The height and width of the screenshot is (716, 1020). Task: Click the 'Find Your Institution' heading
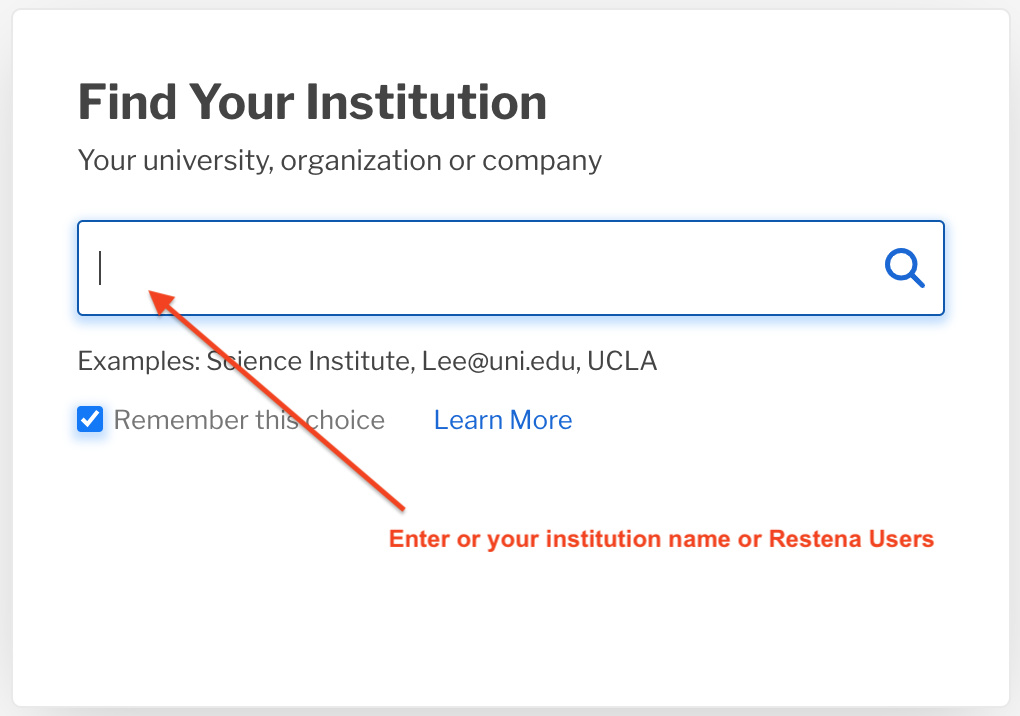[x=312, y=102]
